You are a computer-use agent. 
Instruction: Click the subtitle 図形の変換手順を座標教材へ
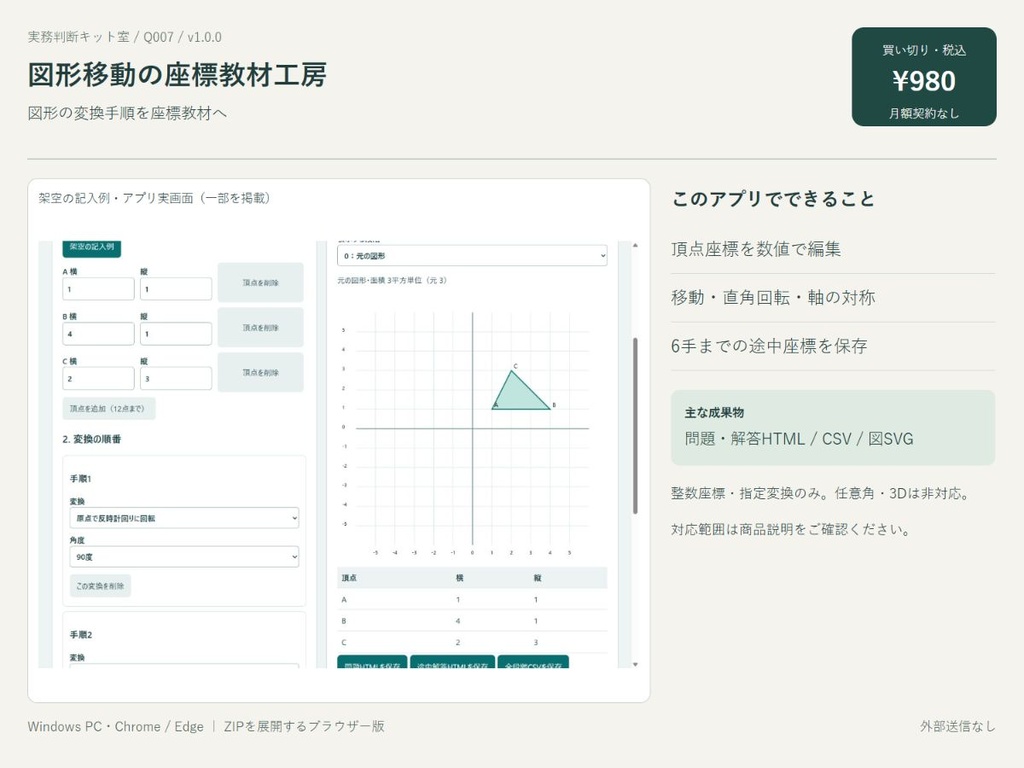point(127,113)
